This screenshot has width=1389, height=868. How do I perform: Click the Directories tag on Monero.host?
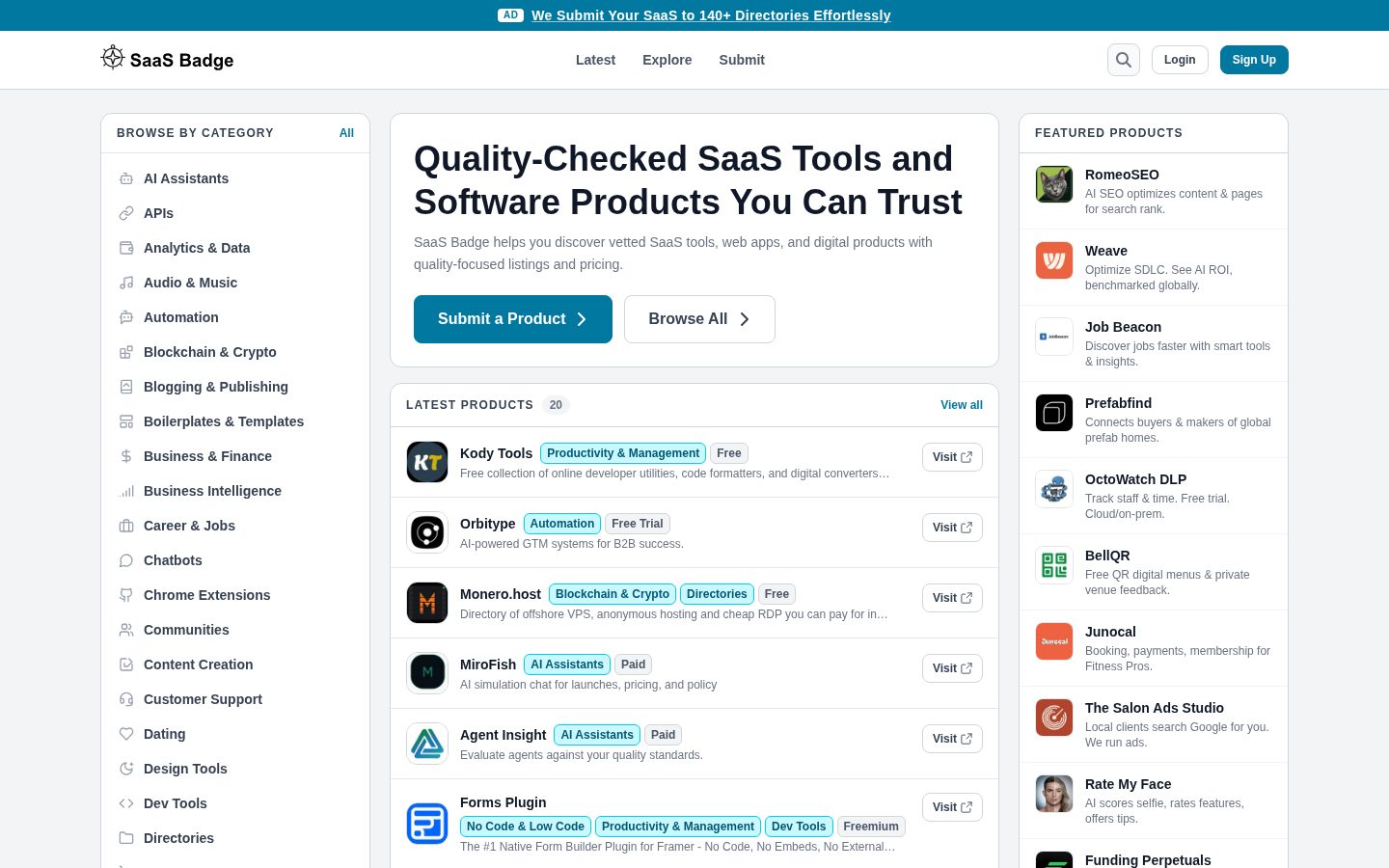(717, 594)
